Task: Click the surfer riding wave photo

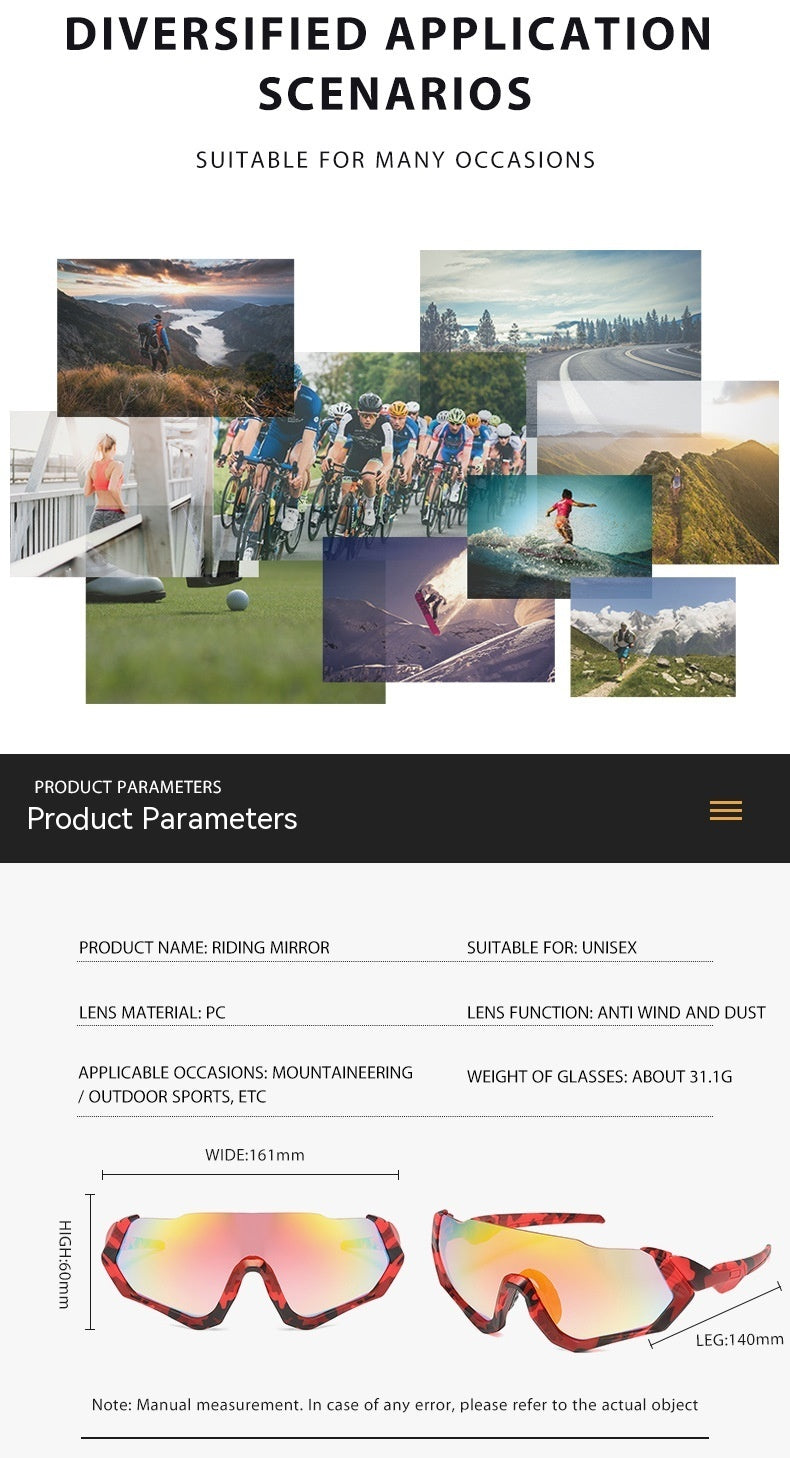Action: tap(559, 536)
